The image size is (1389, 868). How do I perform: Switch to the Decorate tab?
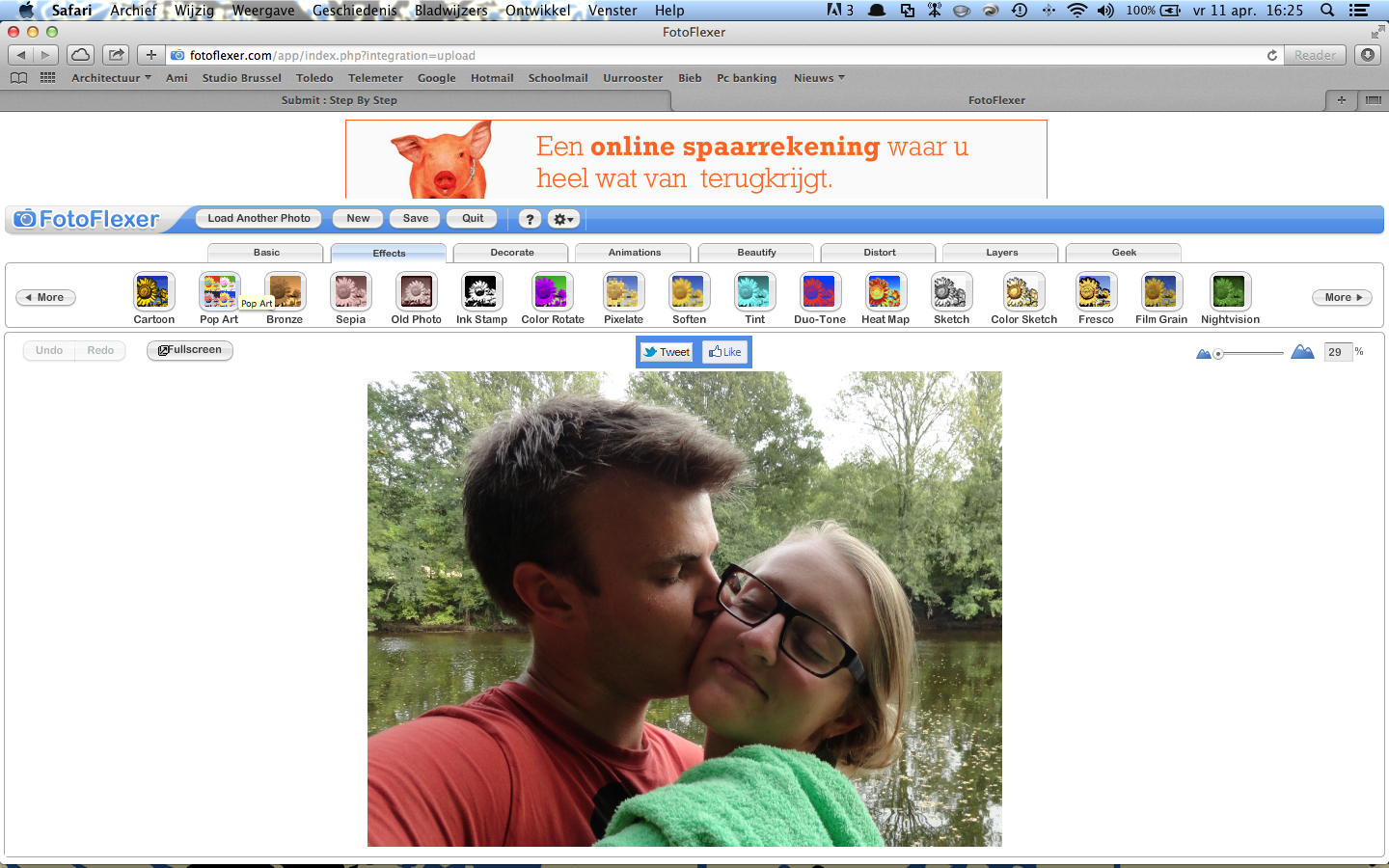click(512, 253)
